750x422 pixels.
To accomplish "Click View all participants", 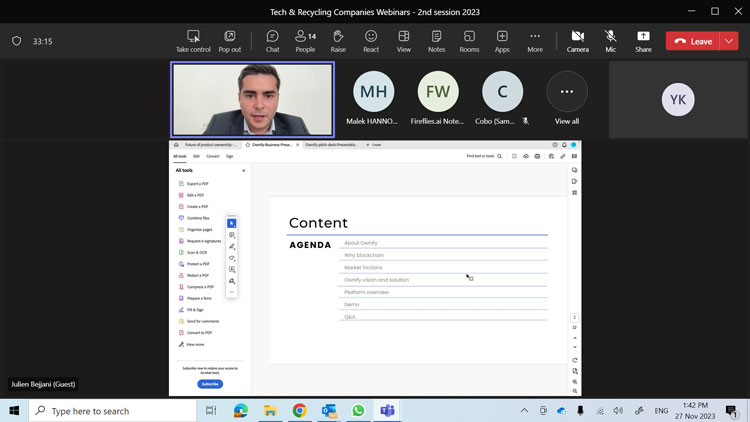I will [x=567, y=98].
